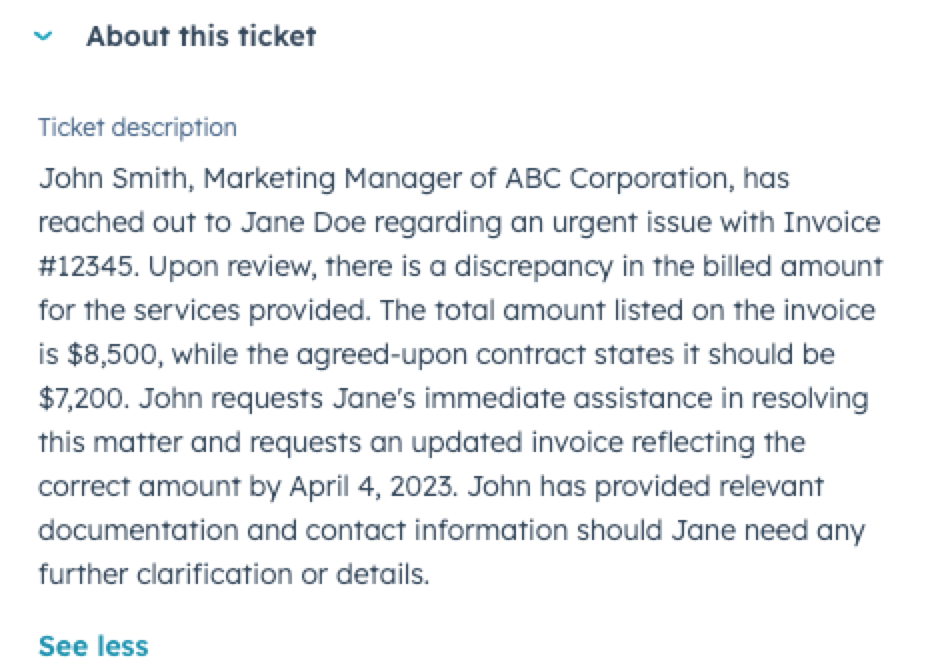This screenshot has height=670, width=936.
Task: Click the Ticket description label
Action: [x=137, y=128]
